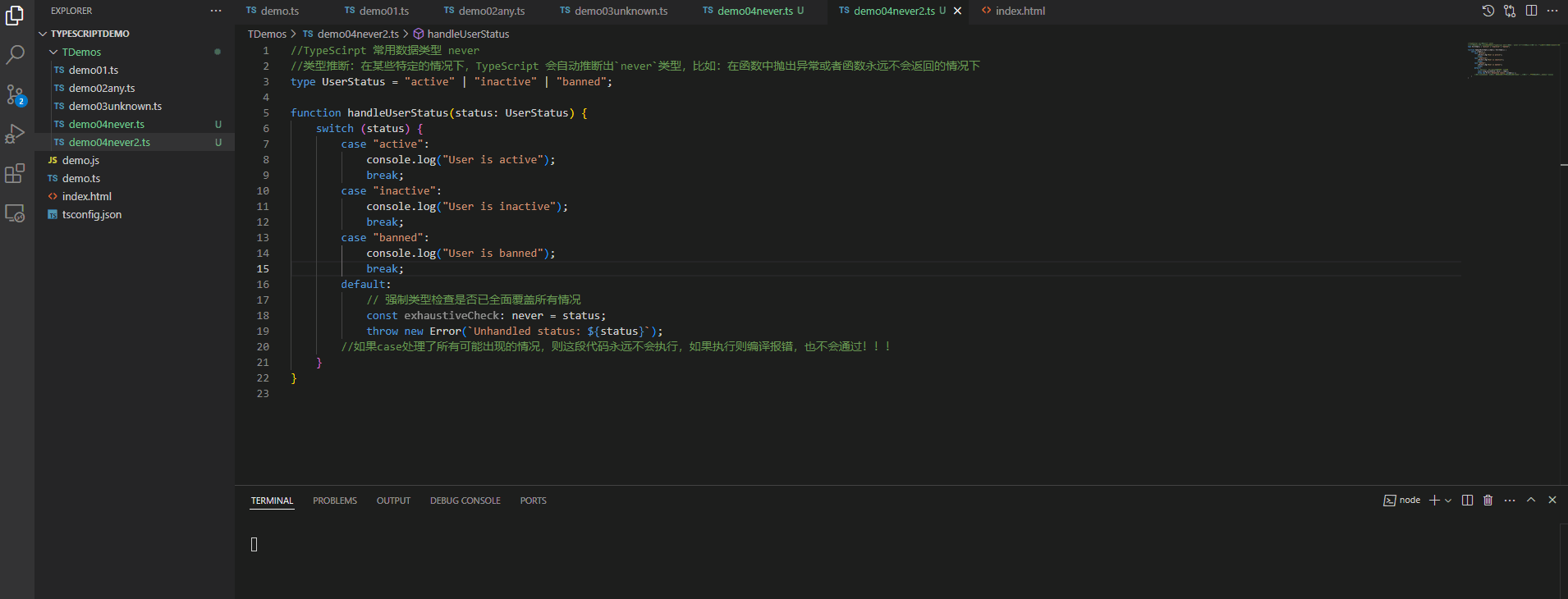Split the terminal panel
The height and width of the screenshot is (599, 1568).
(1467, 501)
